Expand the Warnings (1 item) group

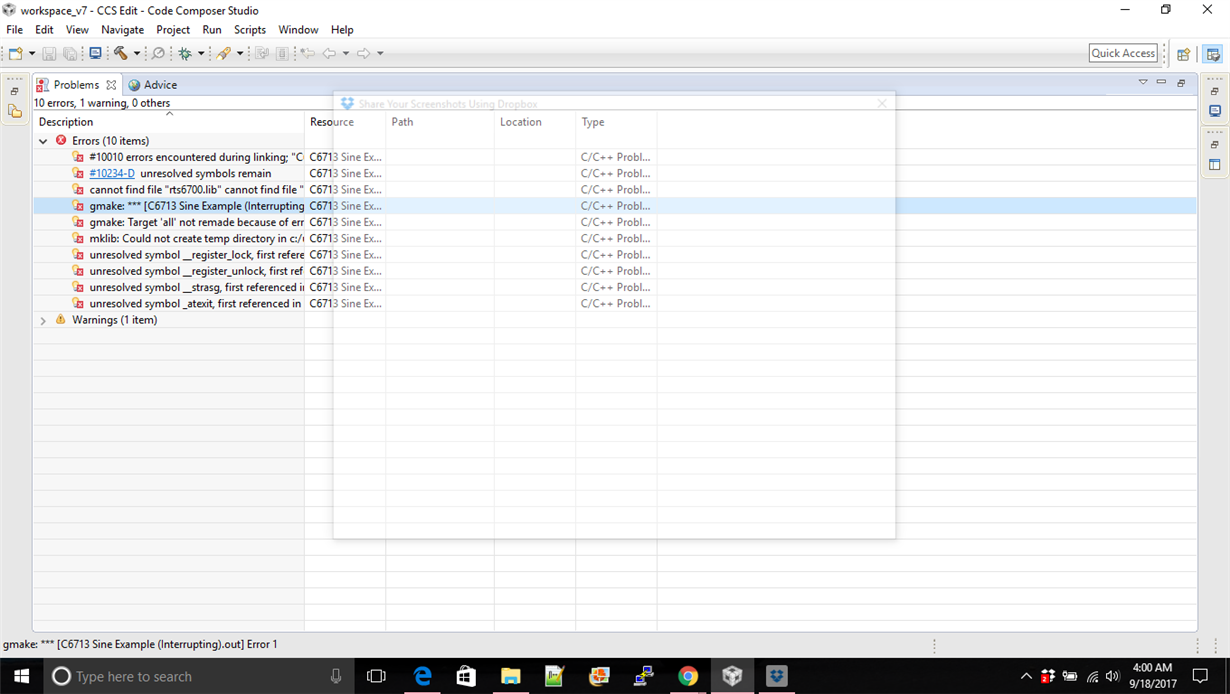[43, 320]
